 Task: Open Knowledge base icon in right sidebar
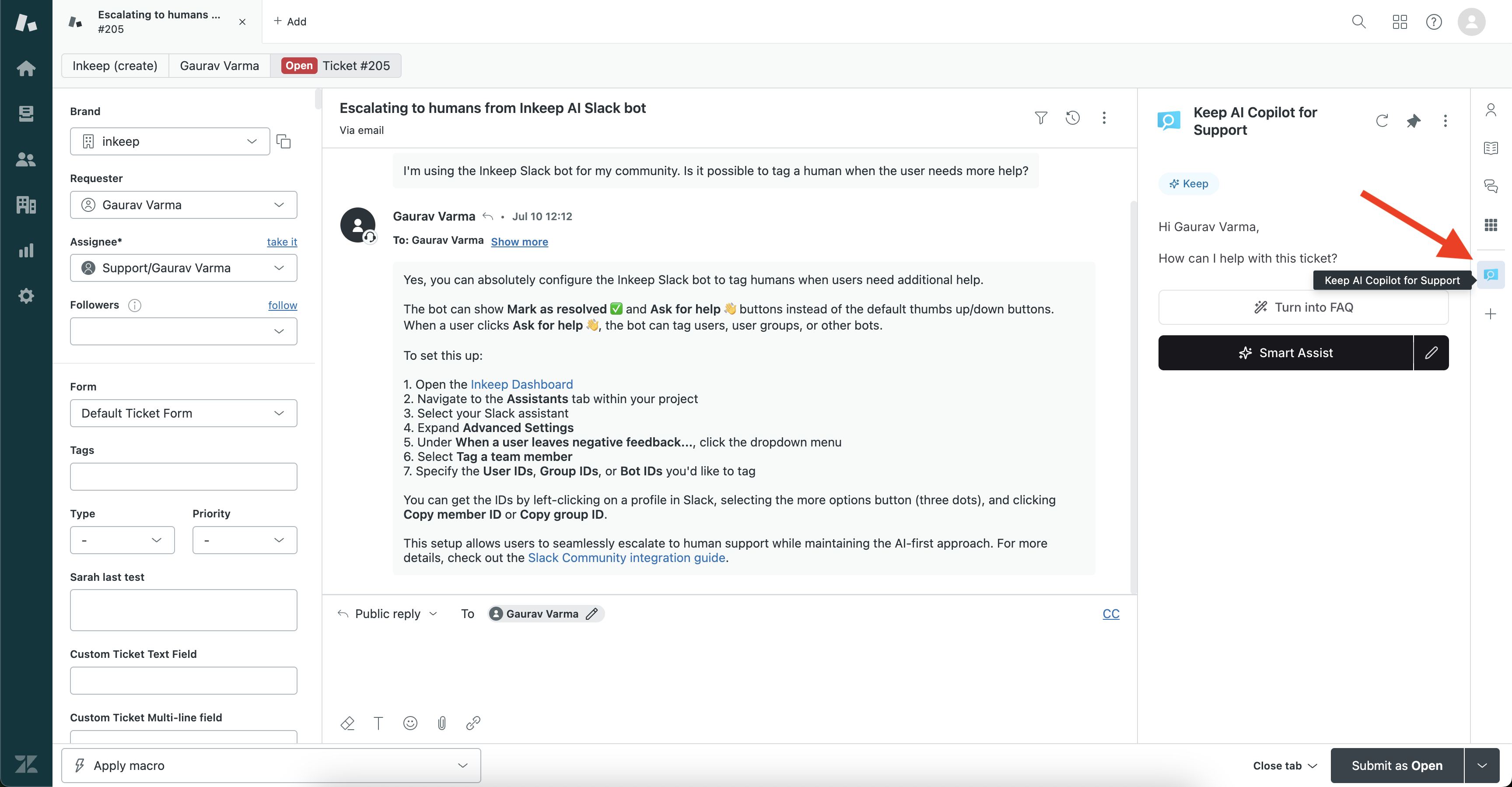click(x=1490, y=148)
